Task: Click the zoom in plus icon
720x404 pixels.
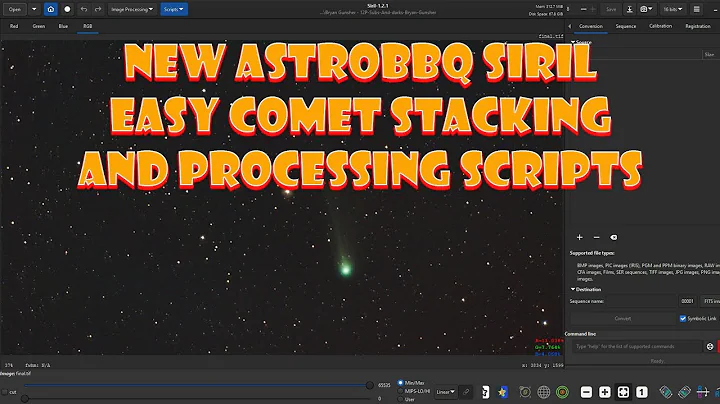Action: [x=605, y=392]
